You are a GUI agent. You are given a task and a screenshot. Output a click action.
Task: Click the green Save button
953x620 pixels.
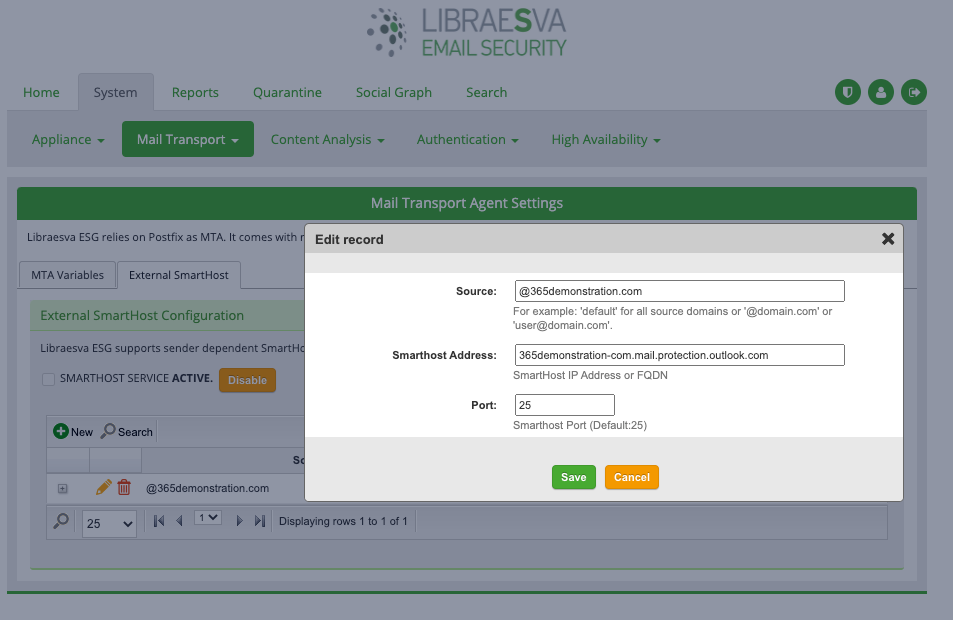click(574, 477)
